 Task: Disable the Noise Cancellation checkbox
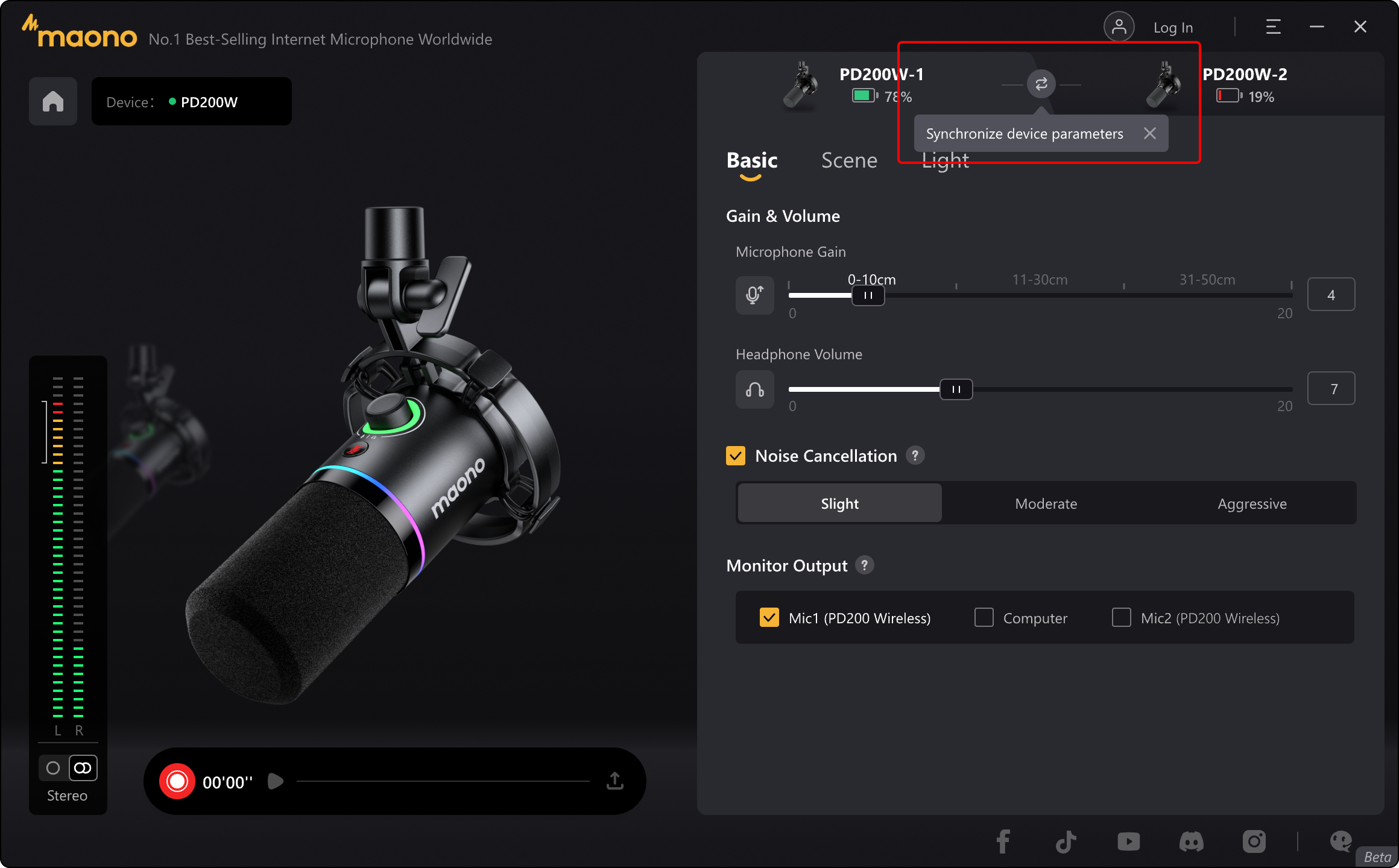[x=736, y=456]
